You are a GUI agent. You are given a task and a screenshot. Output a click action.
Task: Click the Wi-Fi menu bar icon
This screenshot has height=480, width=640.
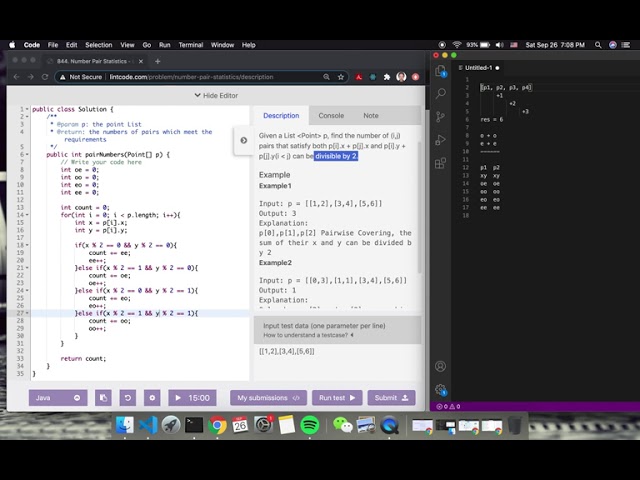(457, 45)
